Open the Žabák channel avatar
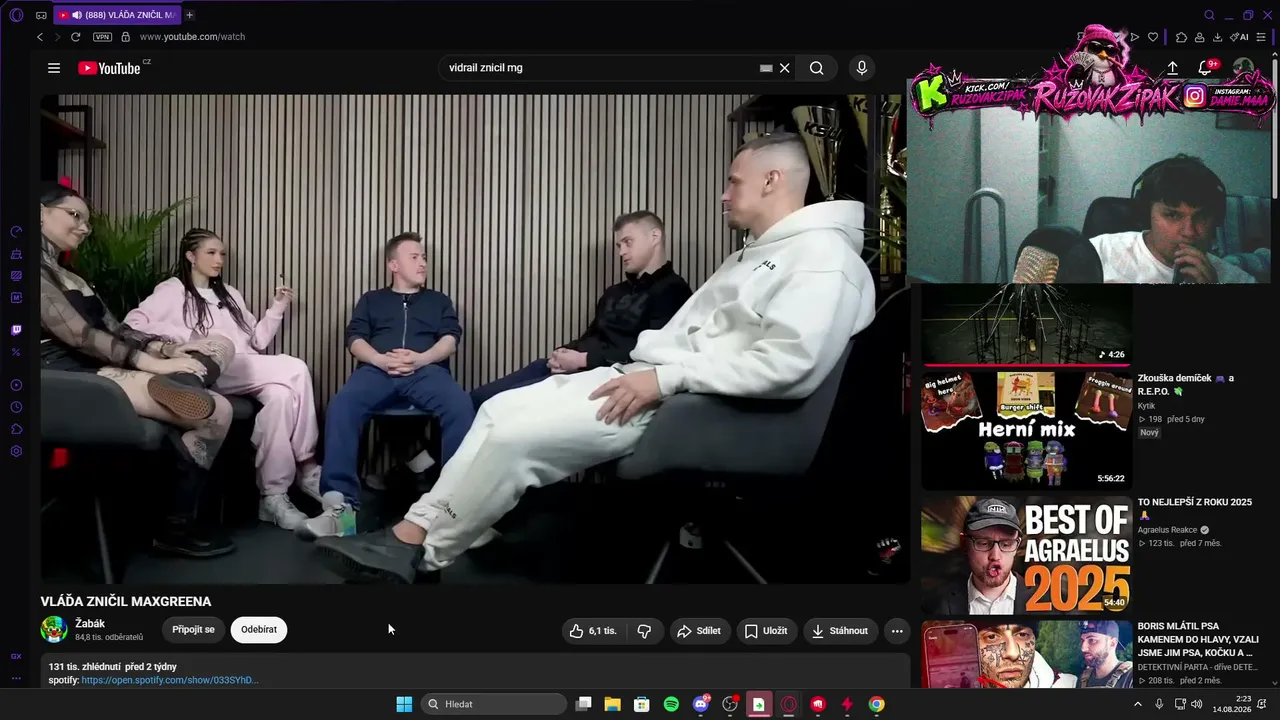Image resolution: width=1280 pixels, height=720 pixels. 54,630
